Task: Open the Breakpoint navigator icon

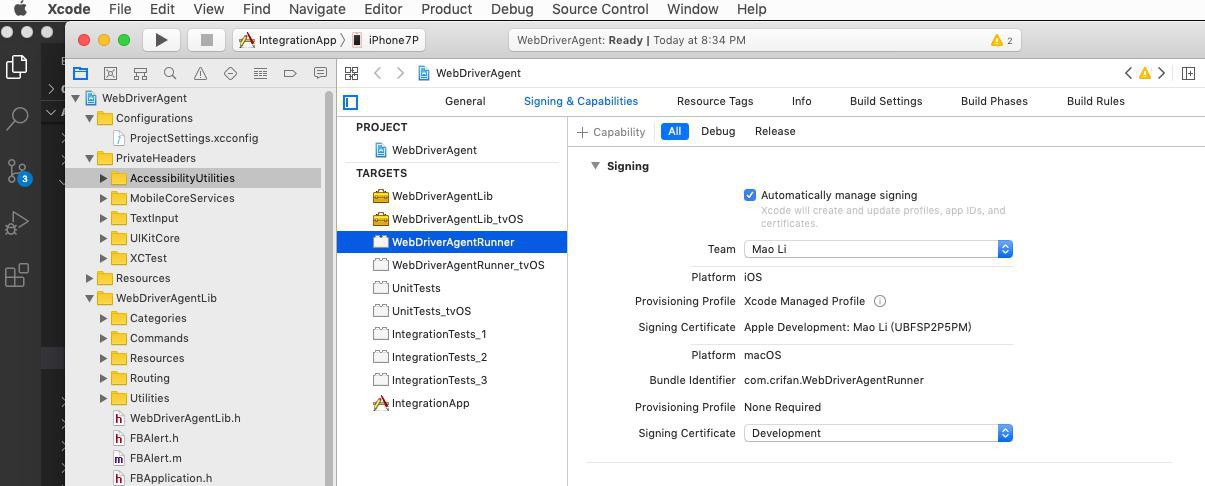Action: point(290,73)
